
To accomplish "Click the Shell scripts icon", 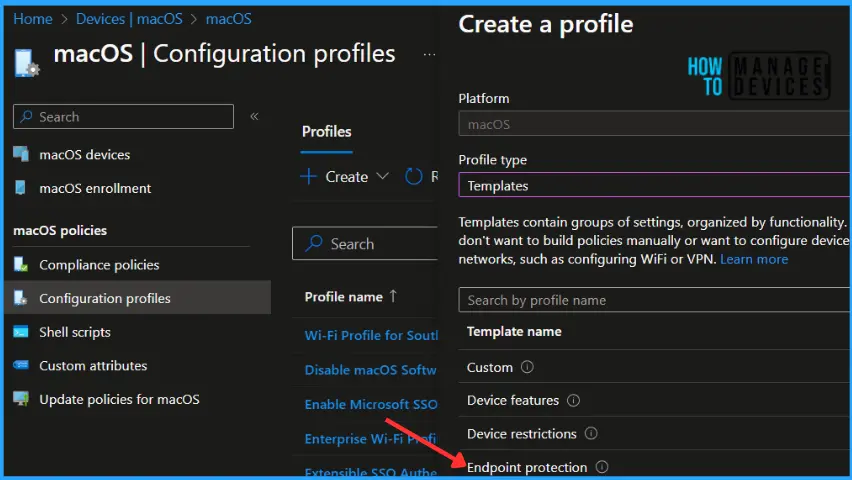I will click(x=21, y=332).
